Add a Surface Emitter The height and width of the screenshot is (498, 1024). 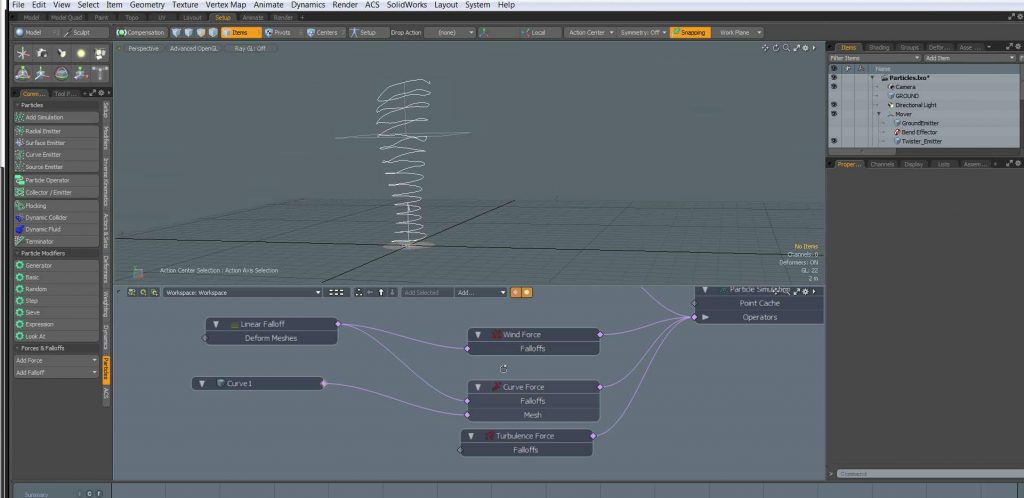point(56,143)
